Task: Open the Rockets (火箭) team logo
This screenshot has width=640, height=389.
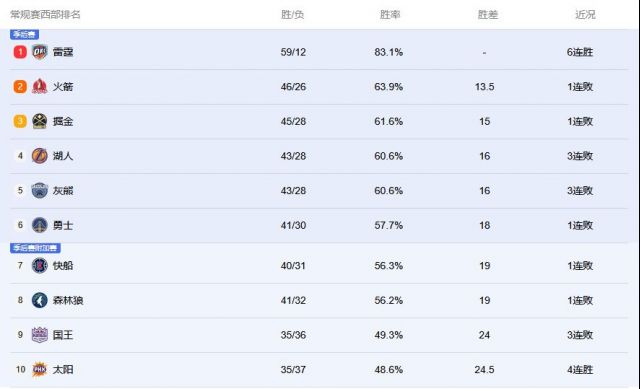Action: (40, 87)
